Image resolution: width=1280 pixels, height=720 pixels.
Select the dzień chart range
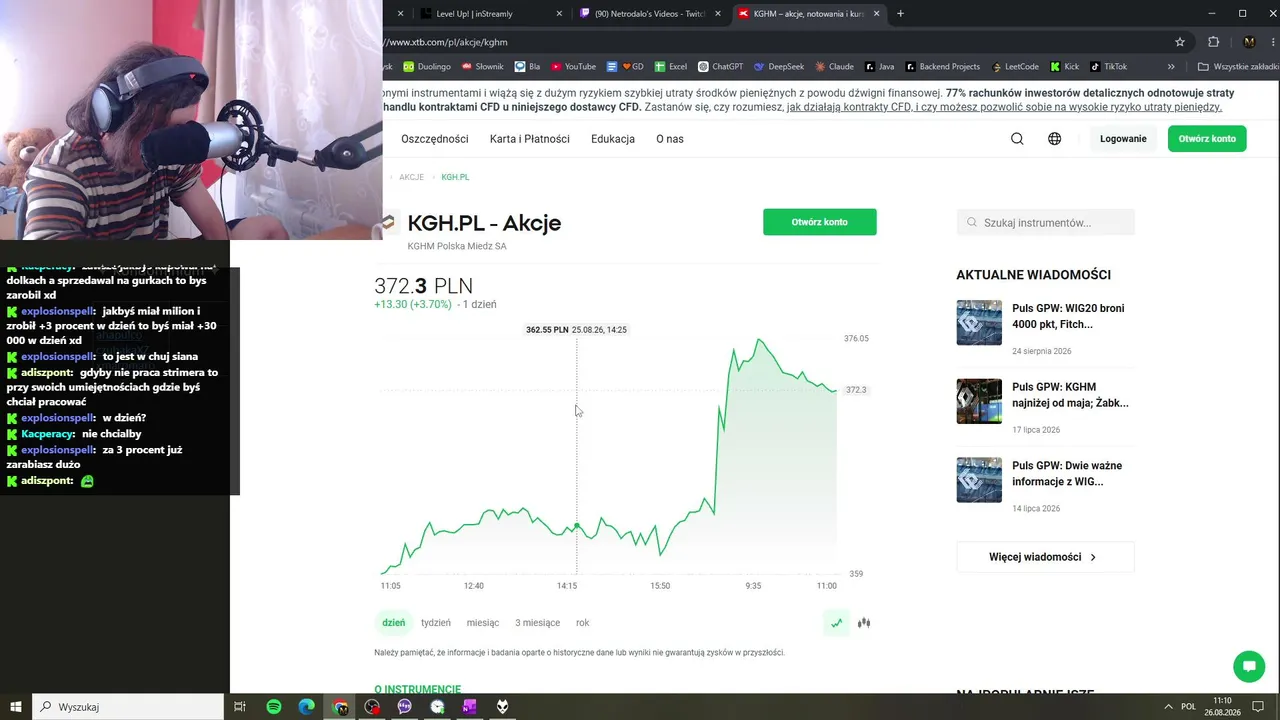[x=394, y=623]
